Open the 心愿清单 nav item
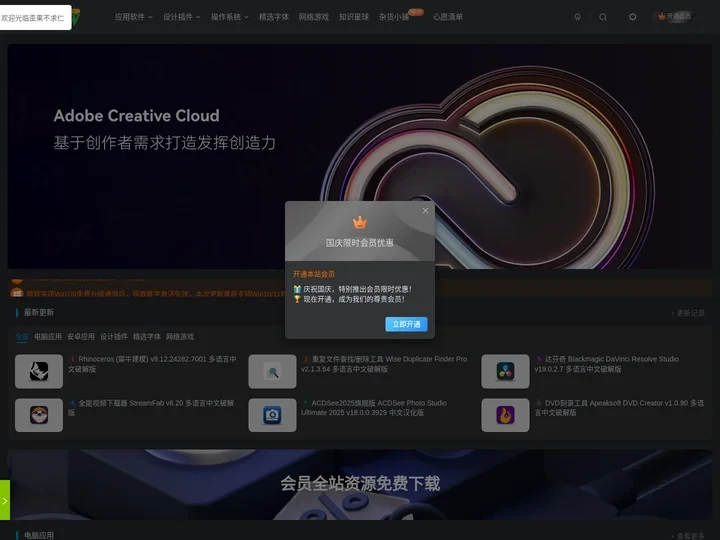The width and height of the screenshot is (720, 540). point(448,17)
